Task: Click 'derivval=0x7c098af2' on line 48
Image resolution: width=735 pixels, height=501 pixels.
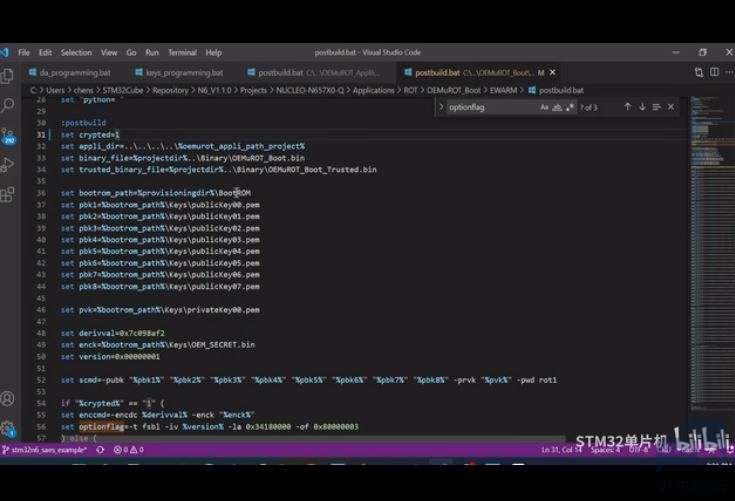Action: [122, 333]
